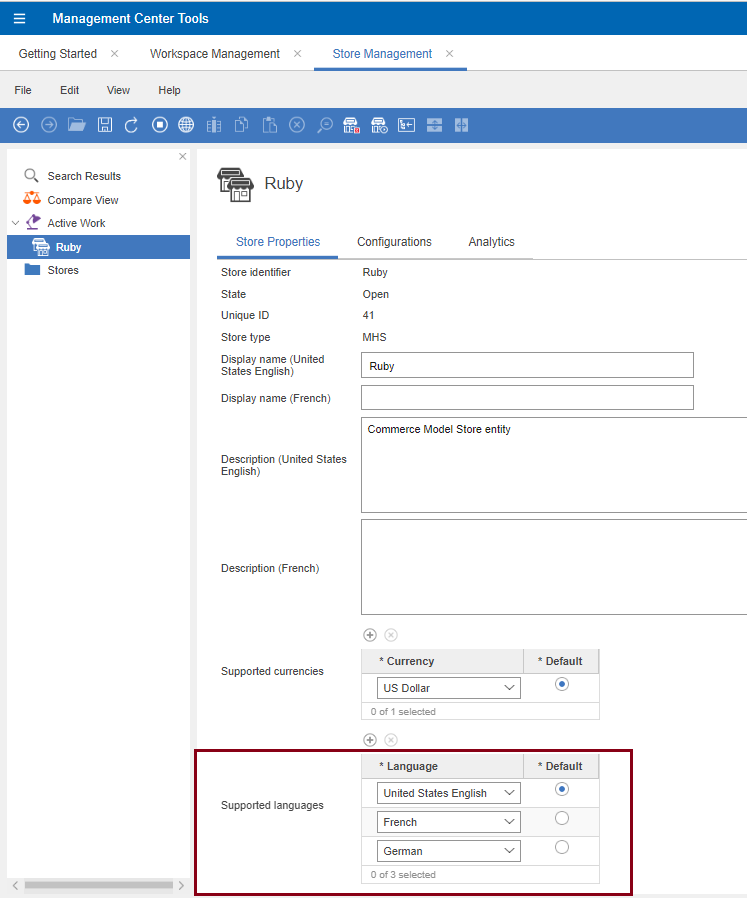Set German as the default language

coord(561,848)
